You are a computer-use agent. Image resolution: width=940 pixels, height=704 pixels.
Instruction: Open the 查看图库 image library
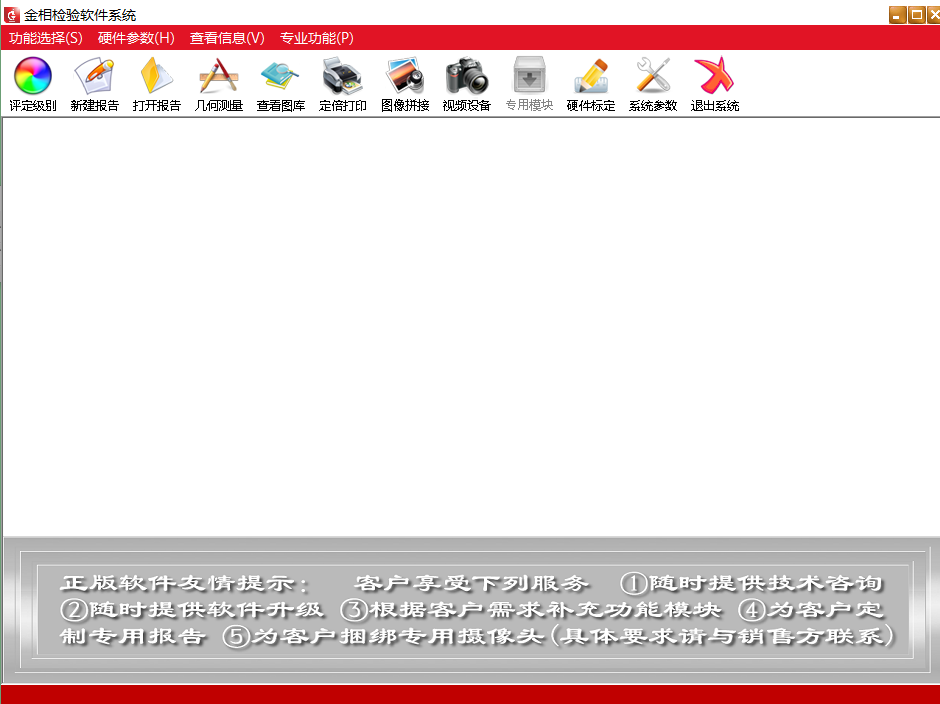(x=280, y=77)
